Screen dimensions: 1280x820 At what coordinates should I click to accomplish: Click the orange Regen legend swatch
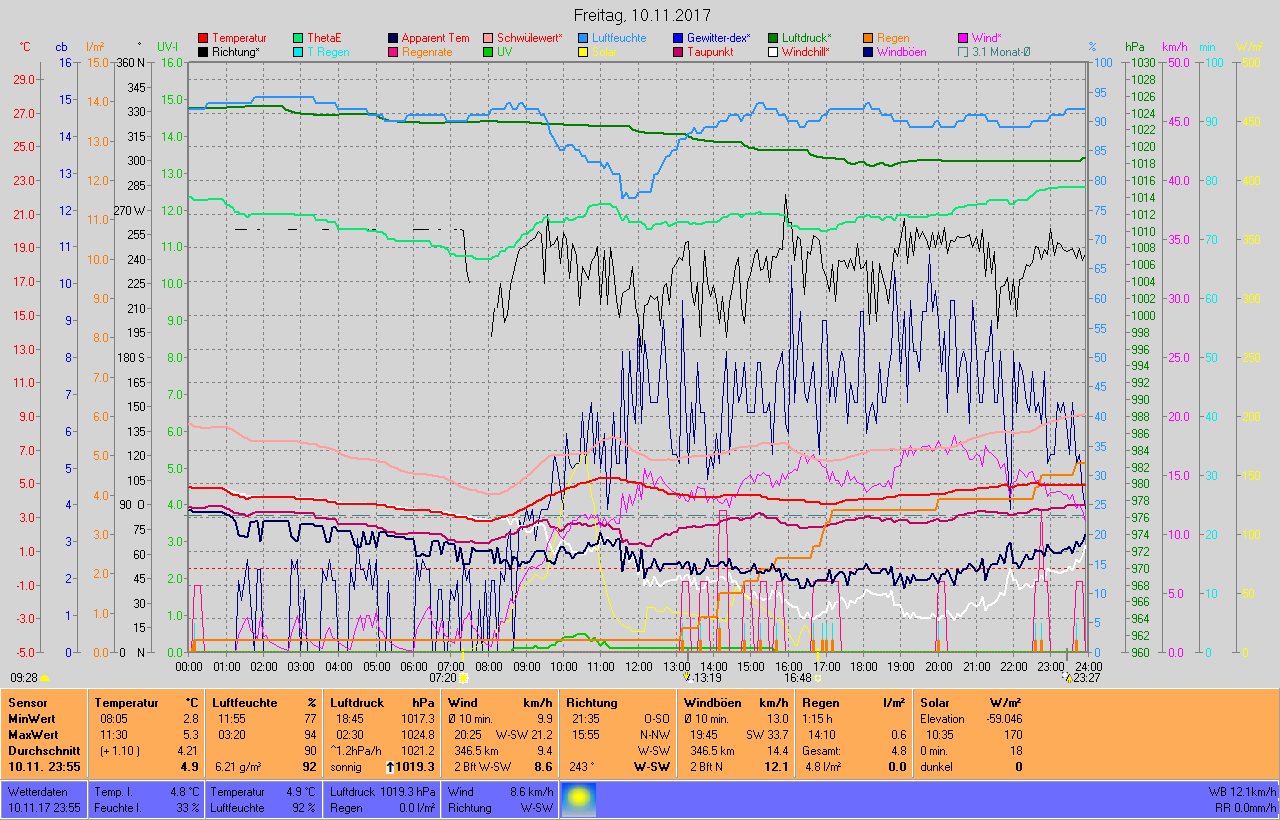(x=869, y=38)
